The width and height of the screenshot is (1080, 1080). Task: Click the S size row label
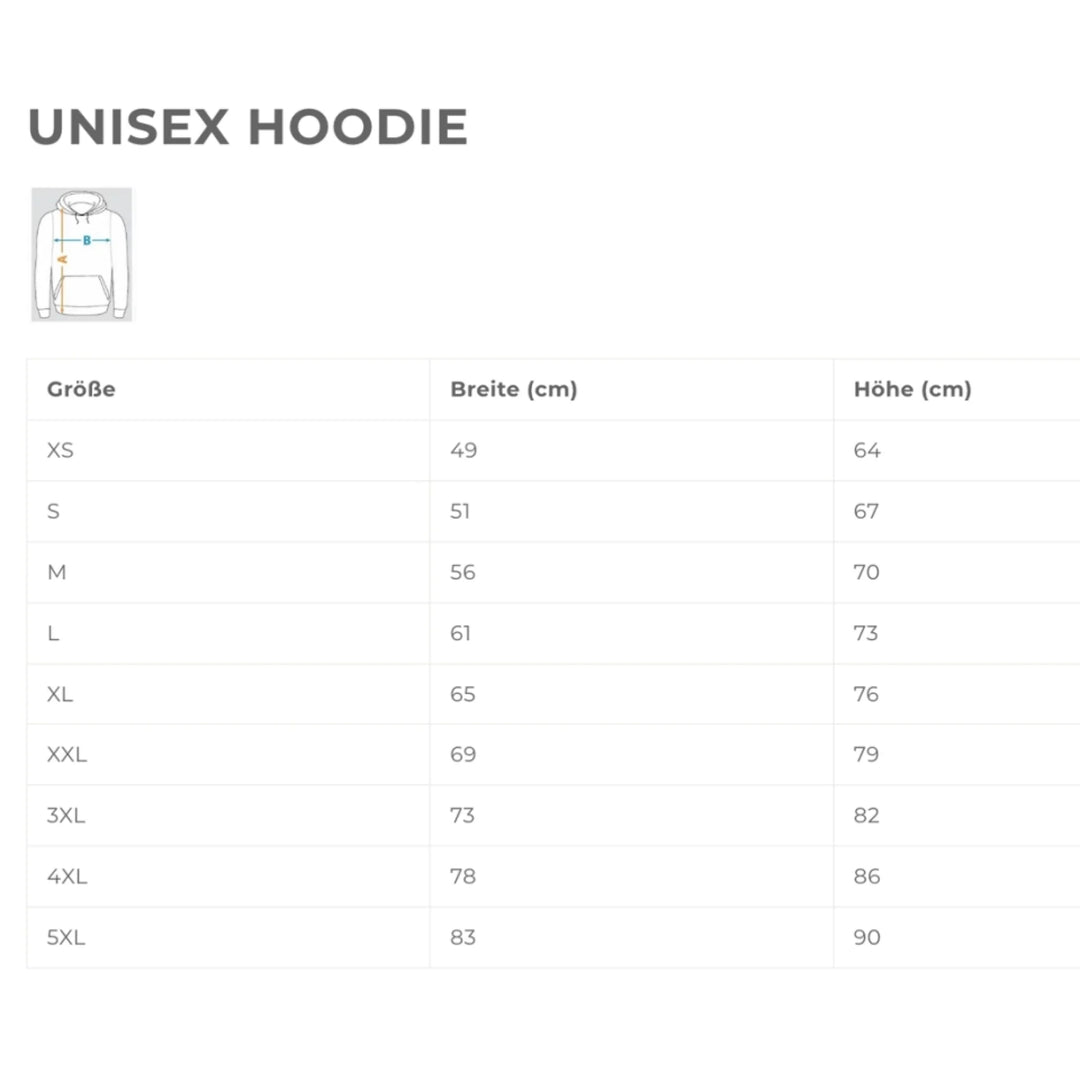54,512
